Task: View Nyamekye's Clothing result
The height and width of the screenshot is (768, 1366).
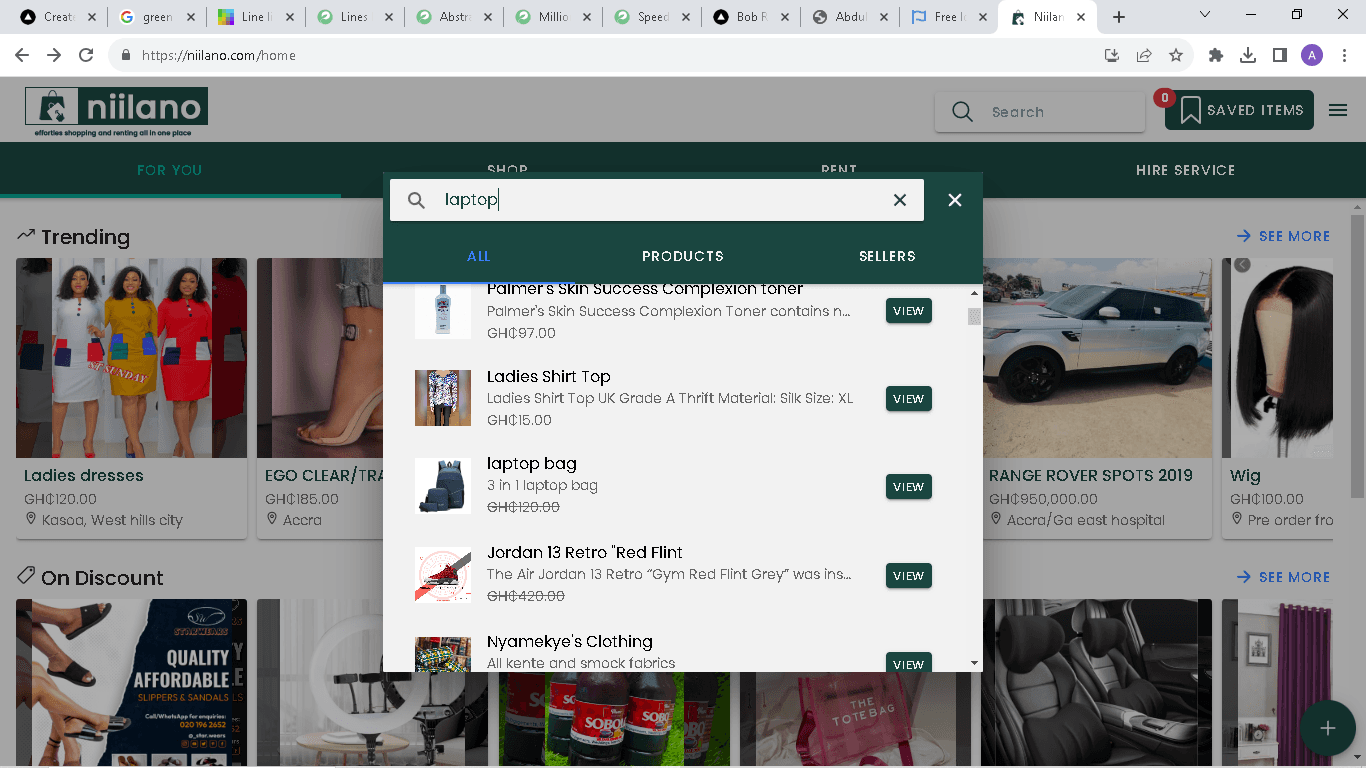Action: [x=908, y=663]
